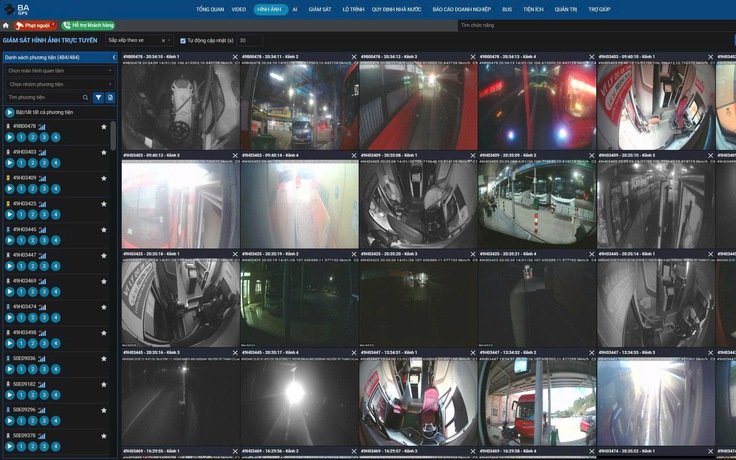Image resolution: width=736 pixels, height=460 pixels.
Task: Open the GIÁM SÁT menu
Action: 320,8
